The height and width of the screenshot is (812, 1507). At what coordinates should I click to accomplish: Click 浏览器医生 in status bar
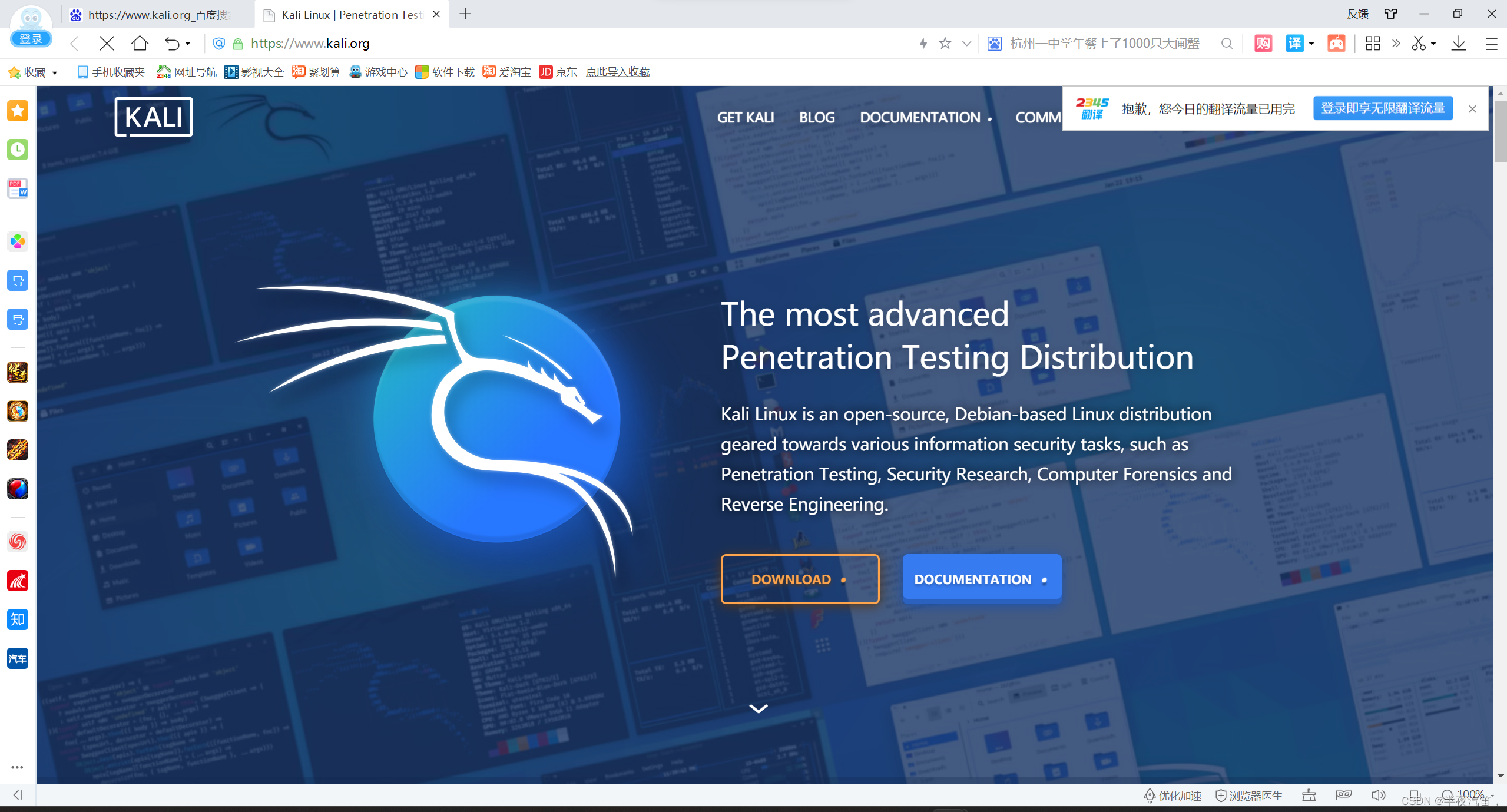coord(1249,796)
